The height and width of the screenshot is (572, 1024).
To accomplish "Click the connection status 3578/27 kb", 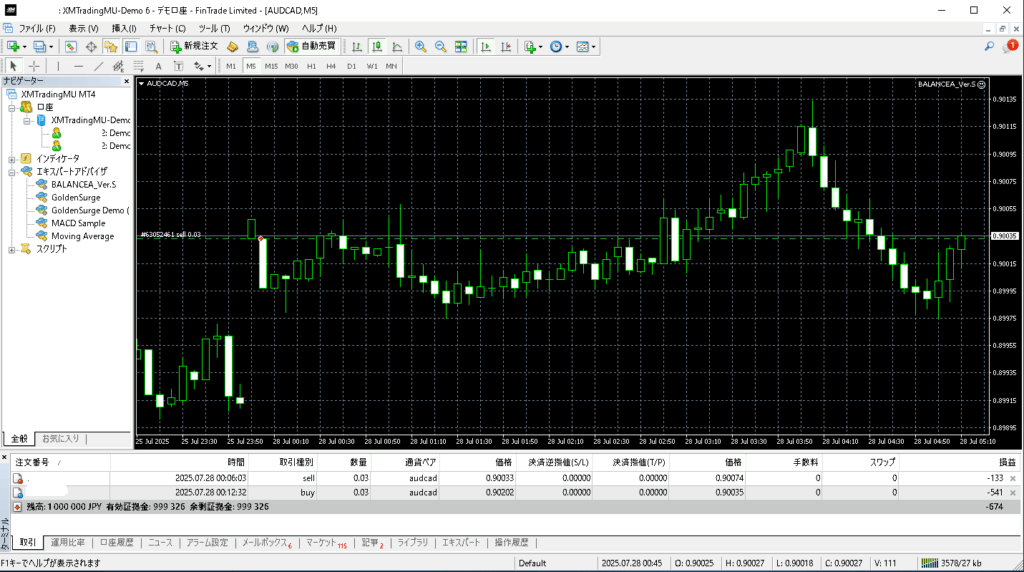I will 951,563.
